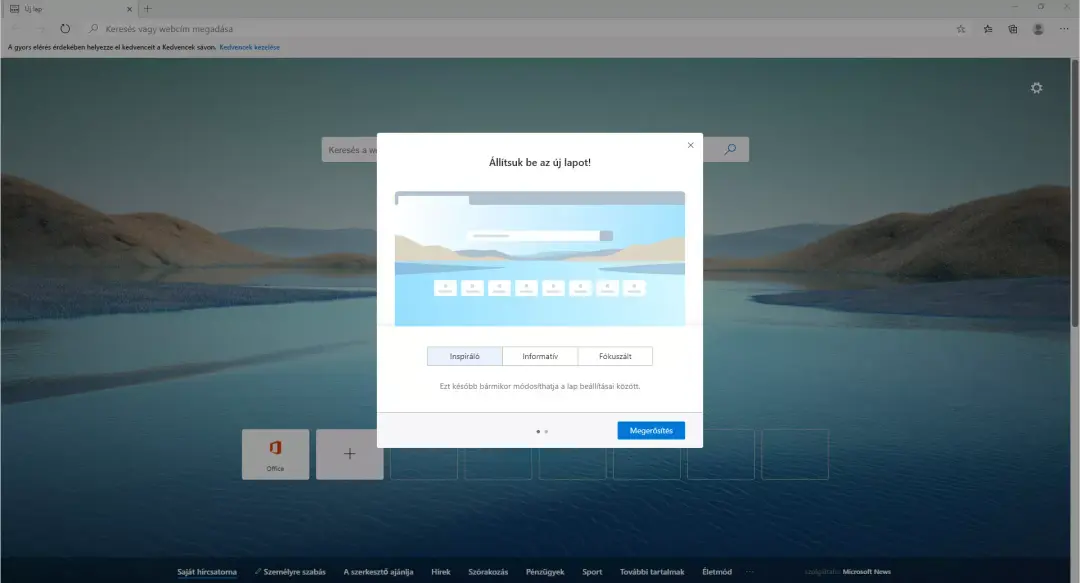Open the További tartalmak feed tab
This screenshot has width=1080, height=583.
pos(652,572)
